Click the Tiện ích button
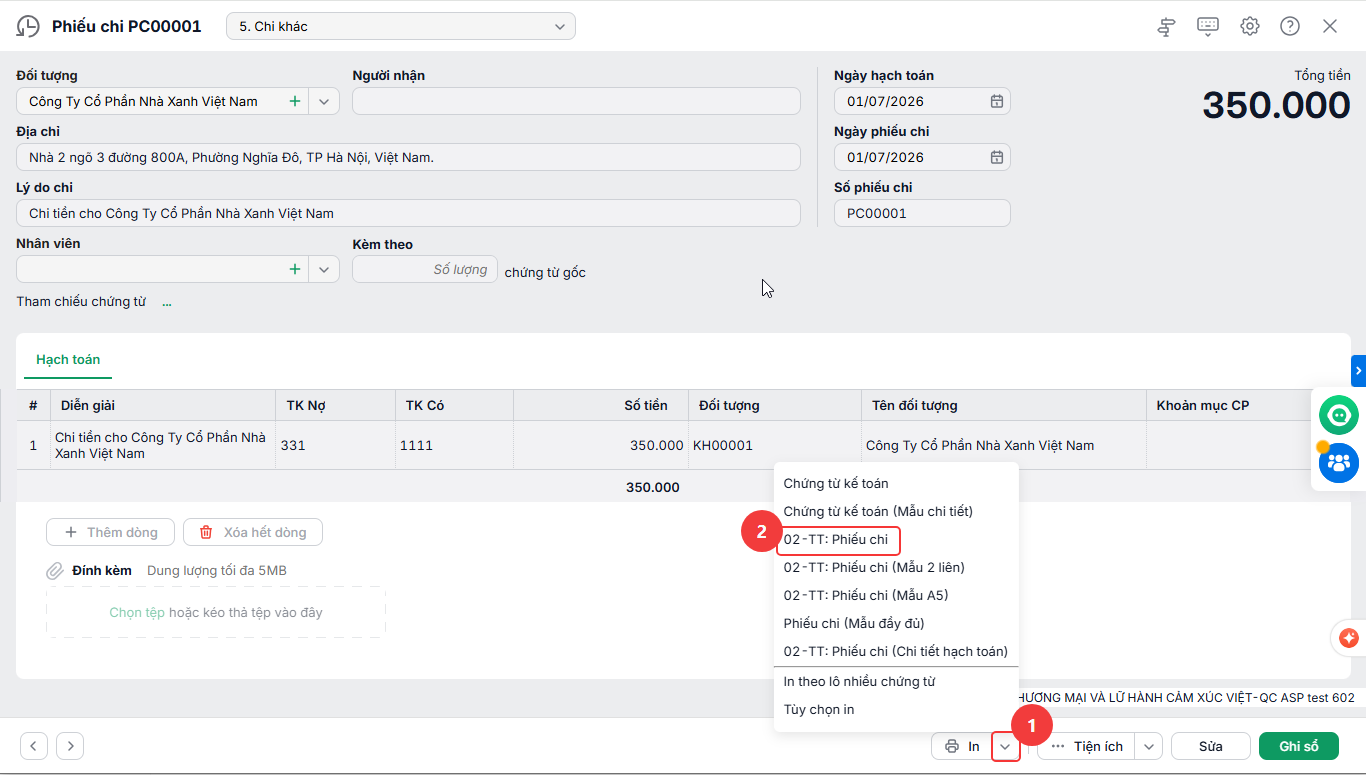This screenshot has height=775, width=1366. pos(1087,747)
